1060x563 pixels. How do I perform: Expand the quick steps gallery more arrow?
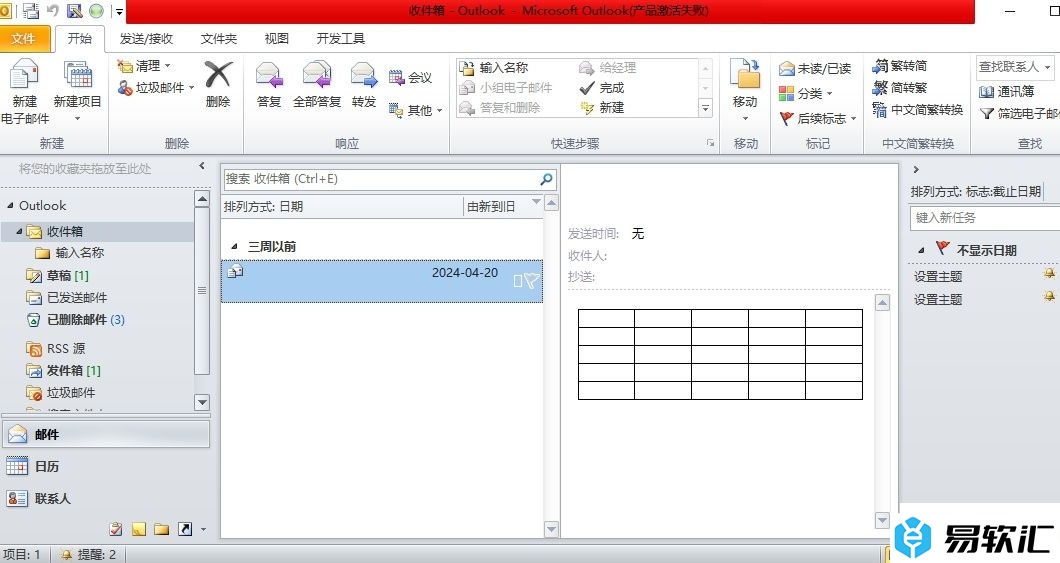click(x=705, y=108)
